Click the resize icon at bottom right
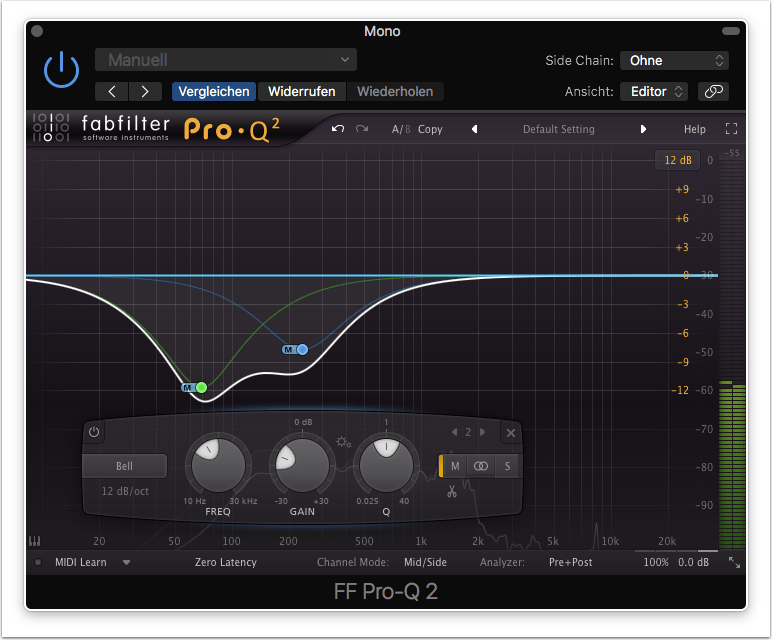This screenshot has width=772, height=640. click(x=735, y=563)
